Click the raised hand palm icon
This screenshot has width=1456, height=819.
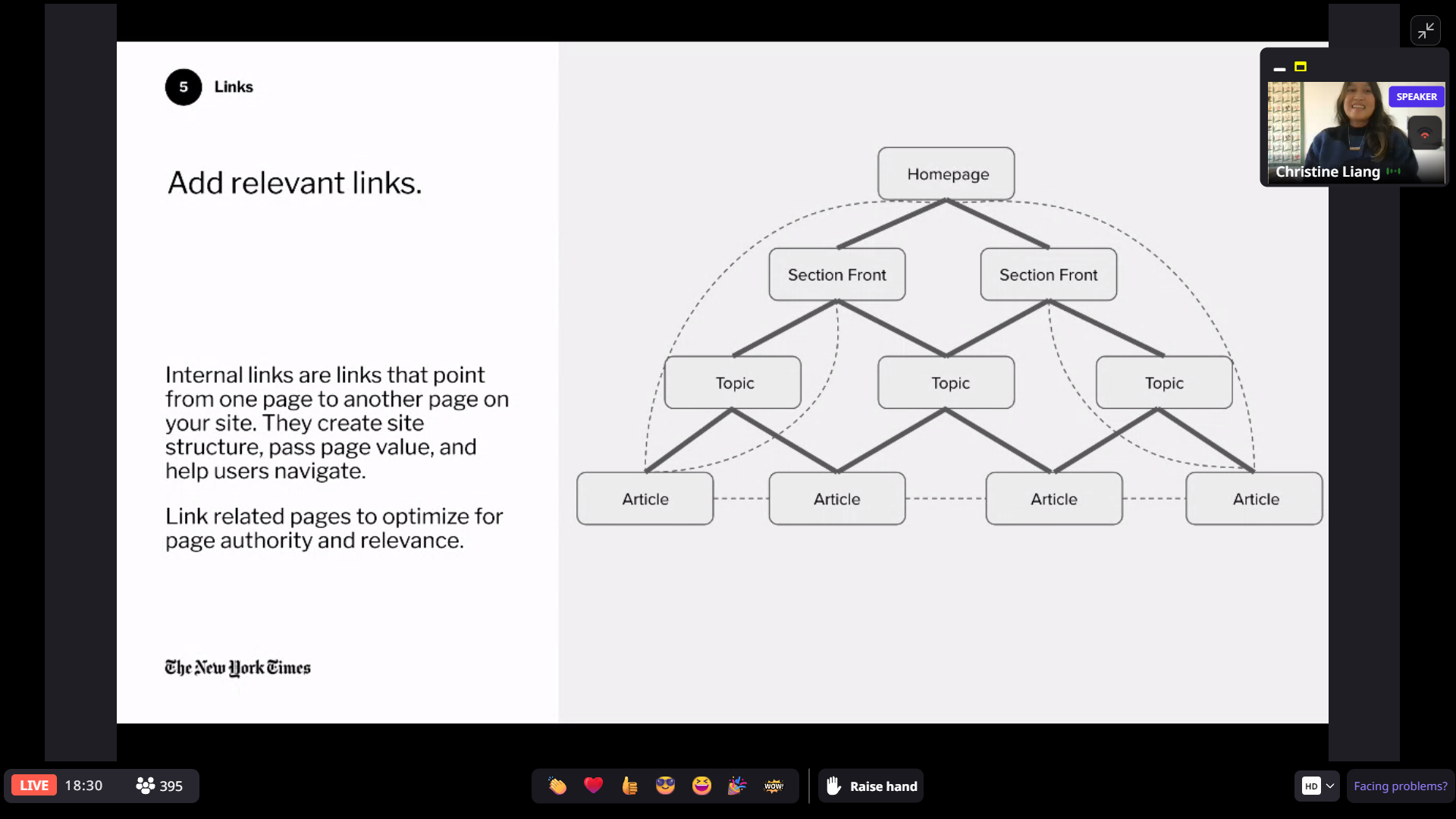point(833,786)
